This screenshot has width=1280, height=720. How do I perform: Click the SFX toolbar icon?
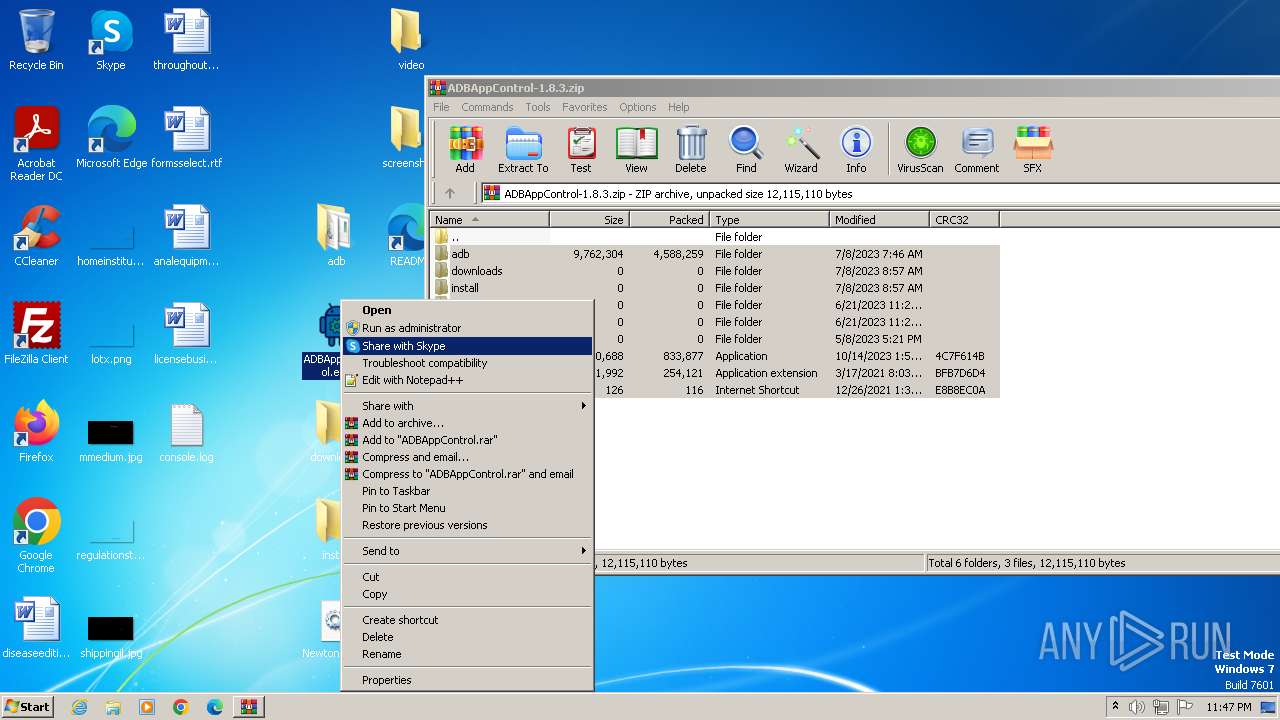coord(1032,150)
